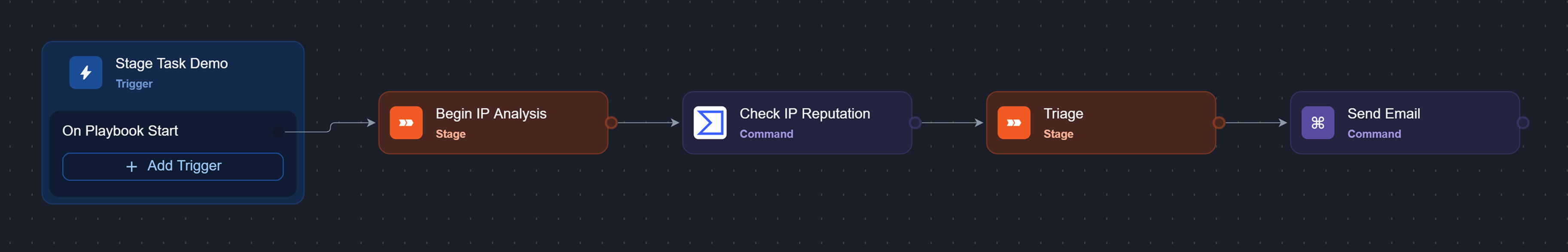This screenshot has height=252, width=1568.
Task: Click the Triage stage icon
Action: tap(1013, 122)
